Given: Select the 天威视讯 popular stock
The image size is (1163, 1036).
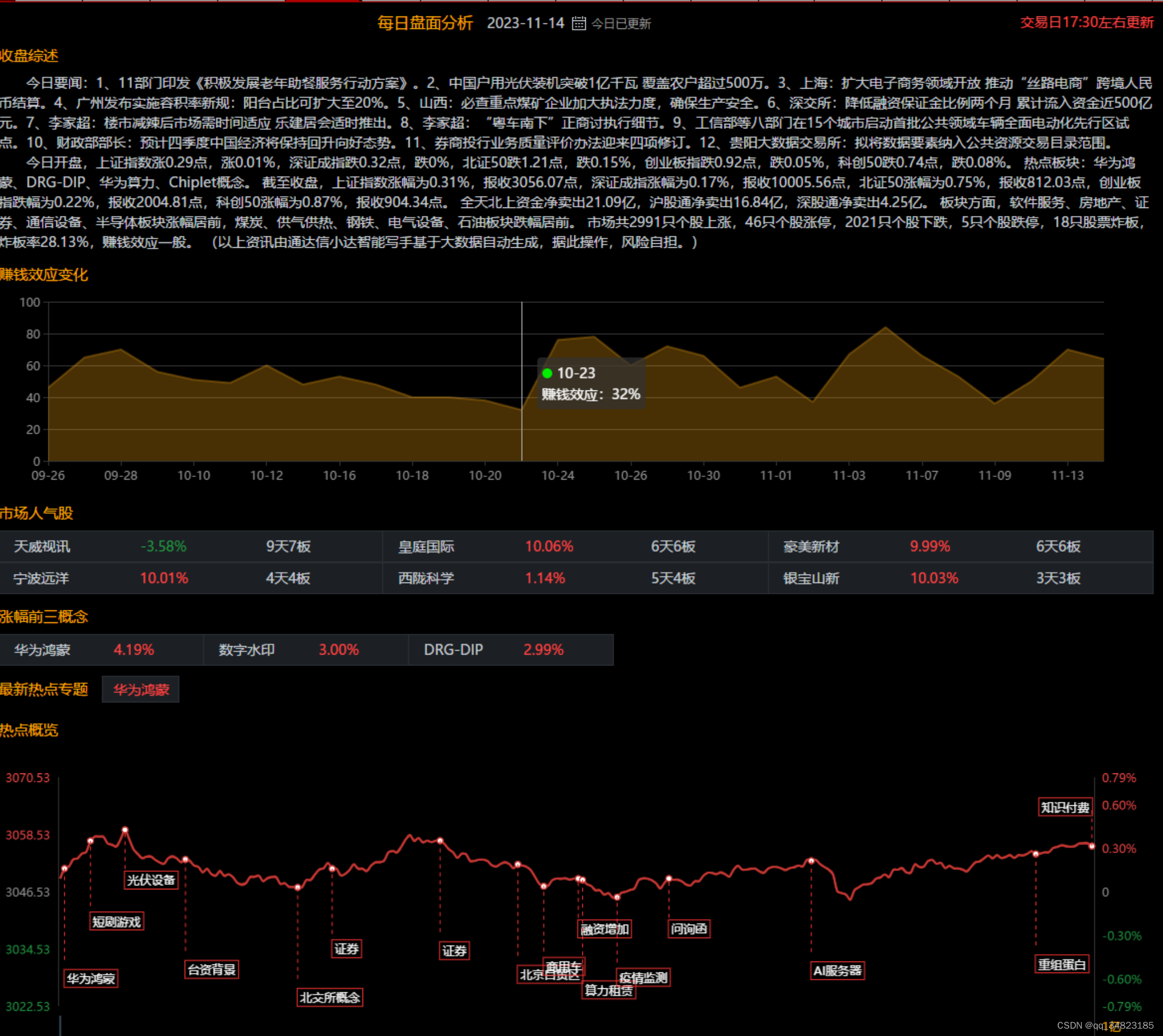Looking at the screenshot, I should pos(42,547).
